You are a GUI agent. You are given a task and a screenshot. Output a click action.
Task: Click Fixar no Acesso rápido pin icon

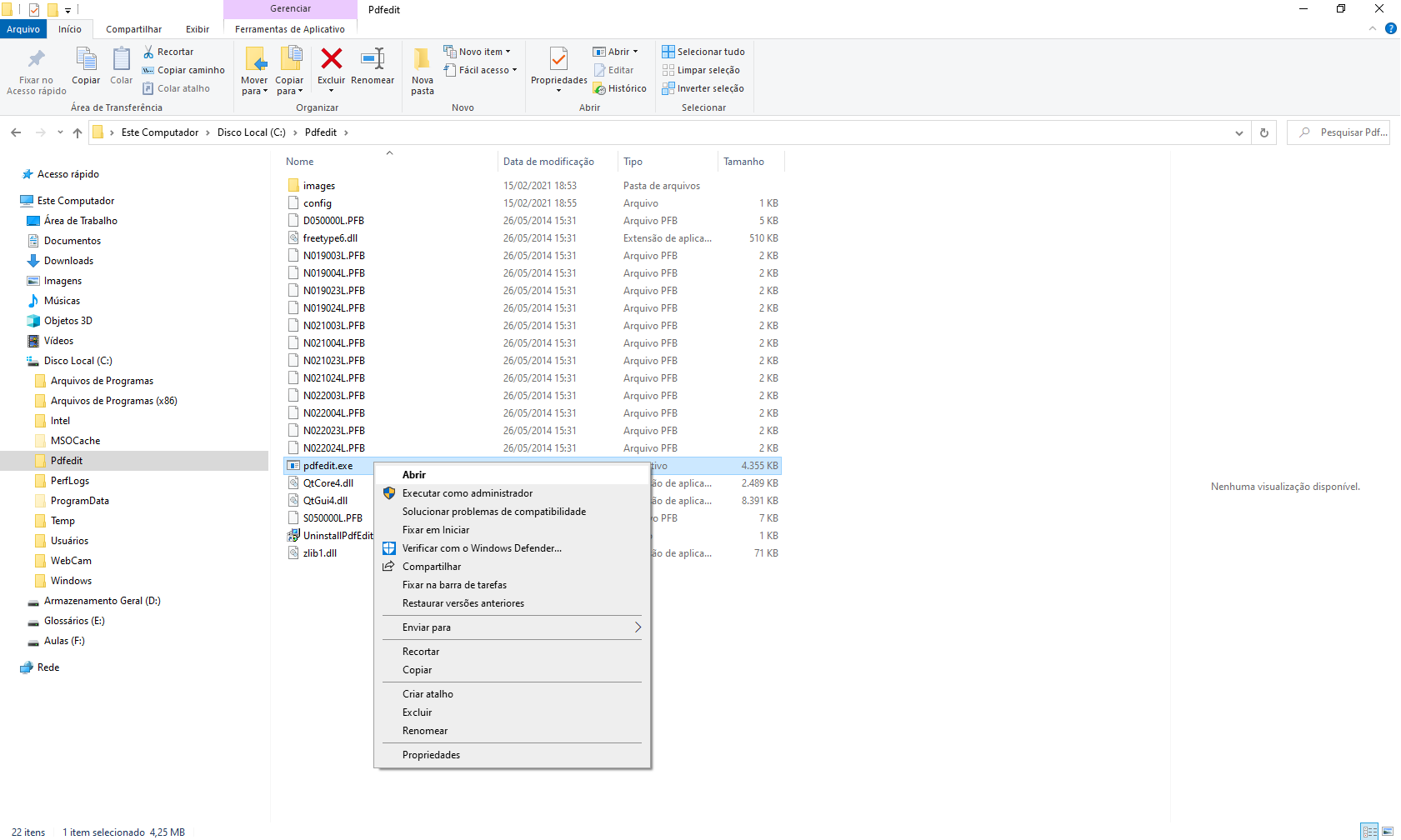(36, 60)
